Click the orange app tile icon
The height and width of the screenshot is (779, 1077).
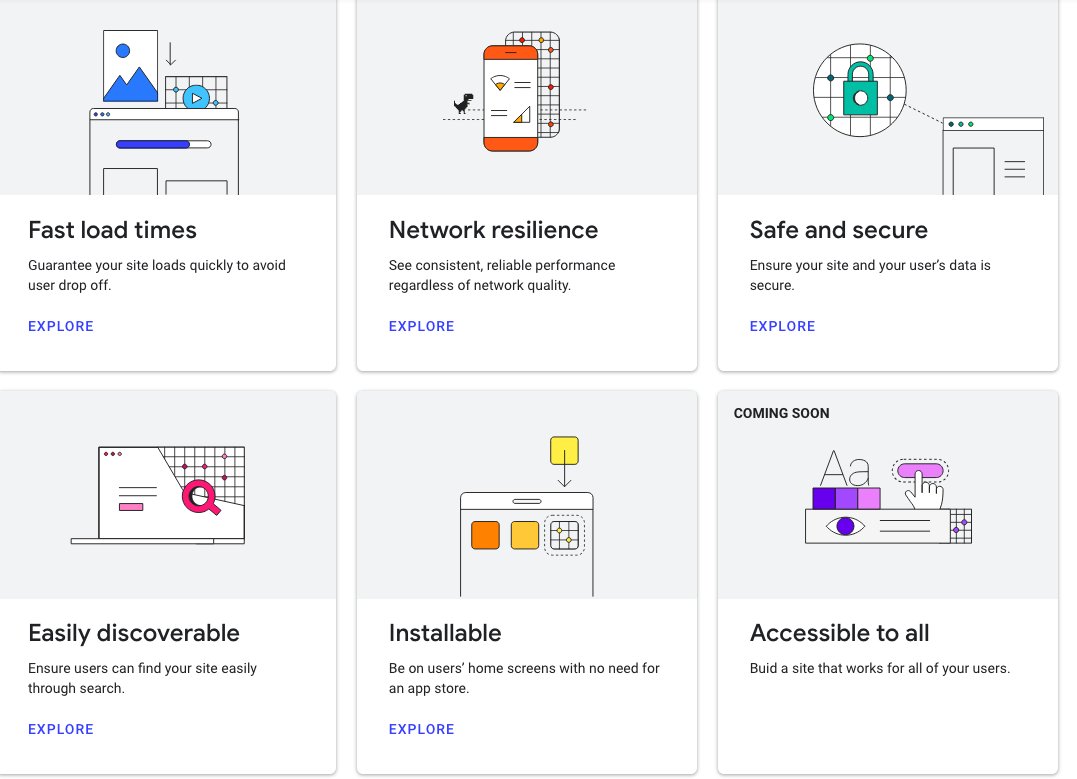pos(485,535)
